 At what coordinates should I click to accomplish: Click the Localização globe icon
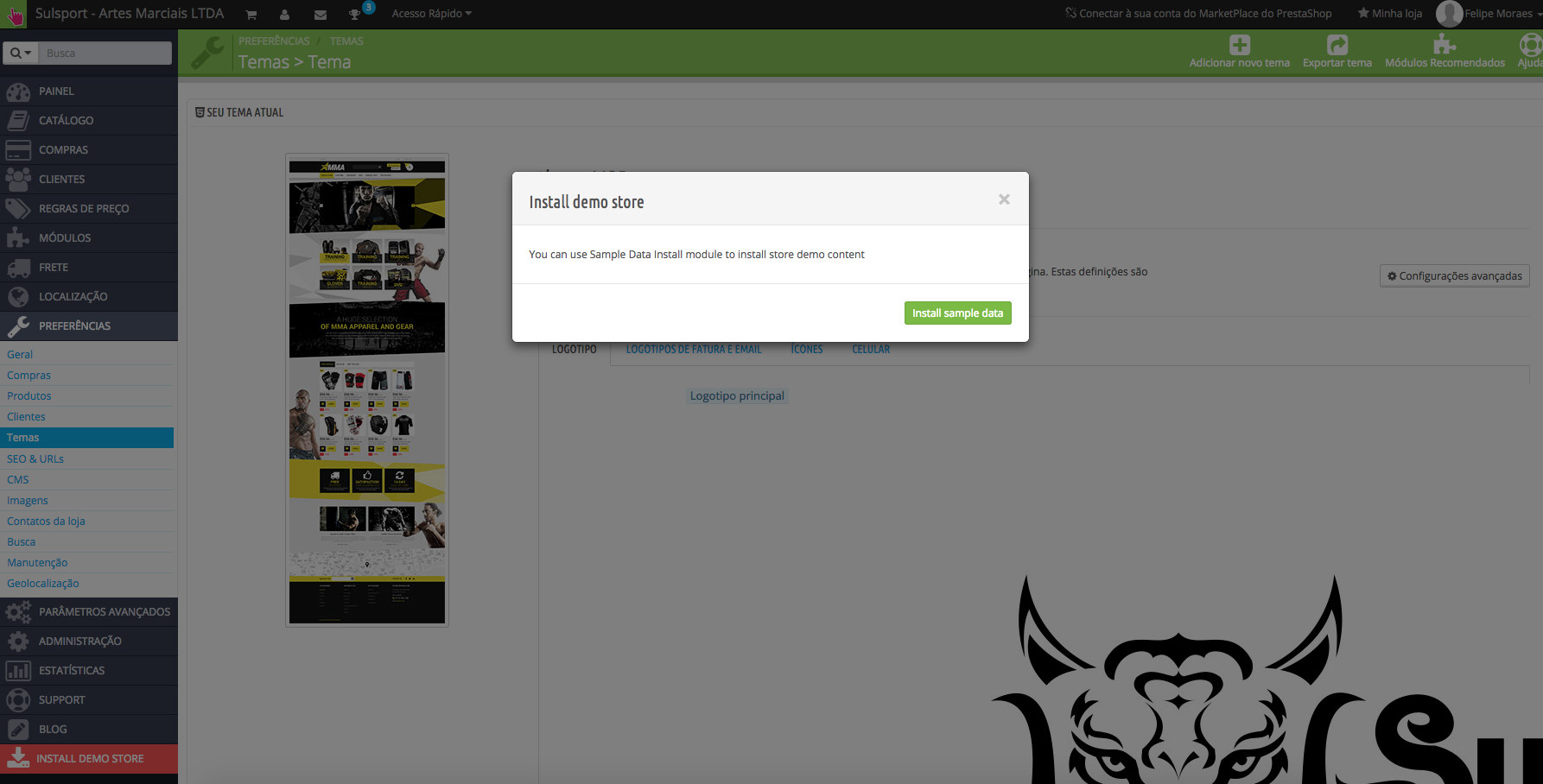tap(18, 296)
